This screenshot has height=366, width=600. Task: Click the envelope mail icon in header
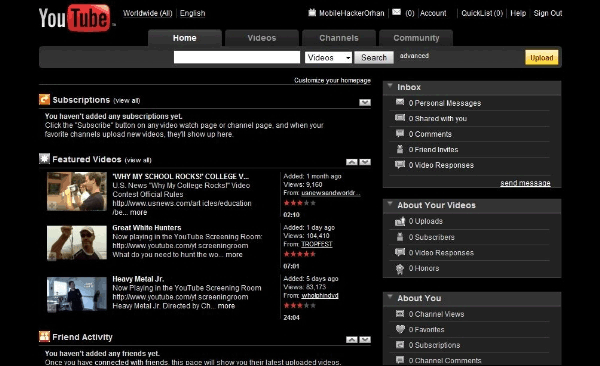(x=396, y=12)
